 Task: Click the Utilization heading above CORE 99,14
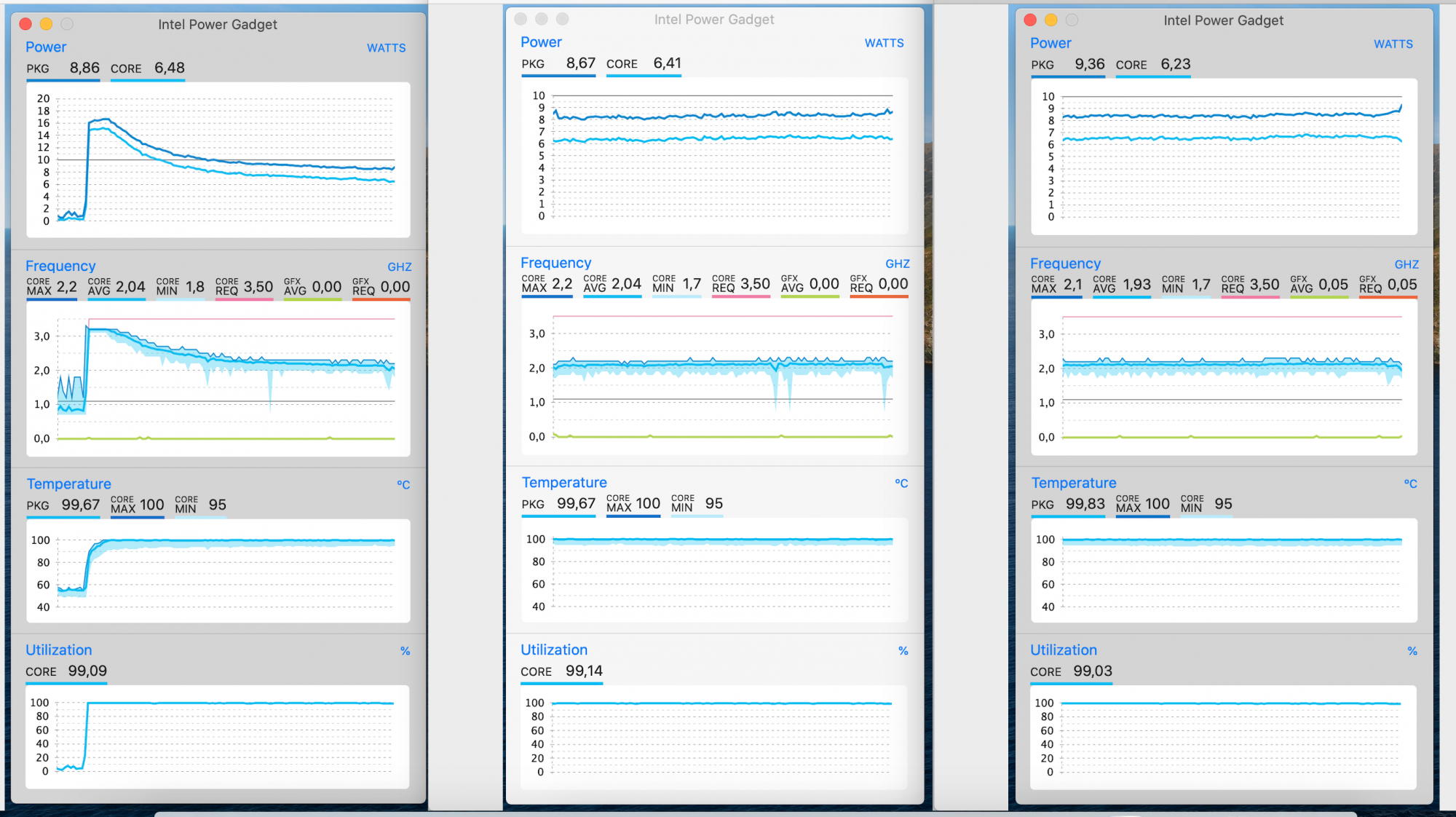[554, 650]
